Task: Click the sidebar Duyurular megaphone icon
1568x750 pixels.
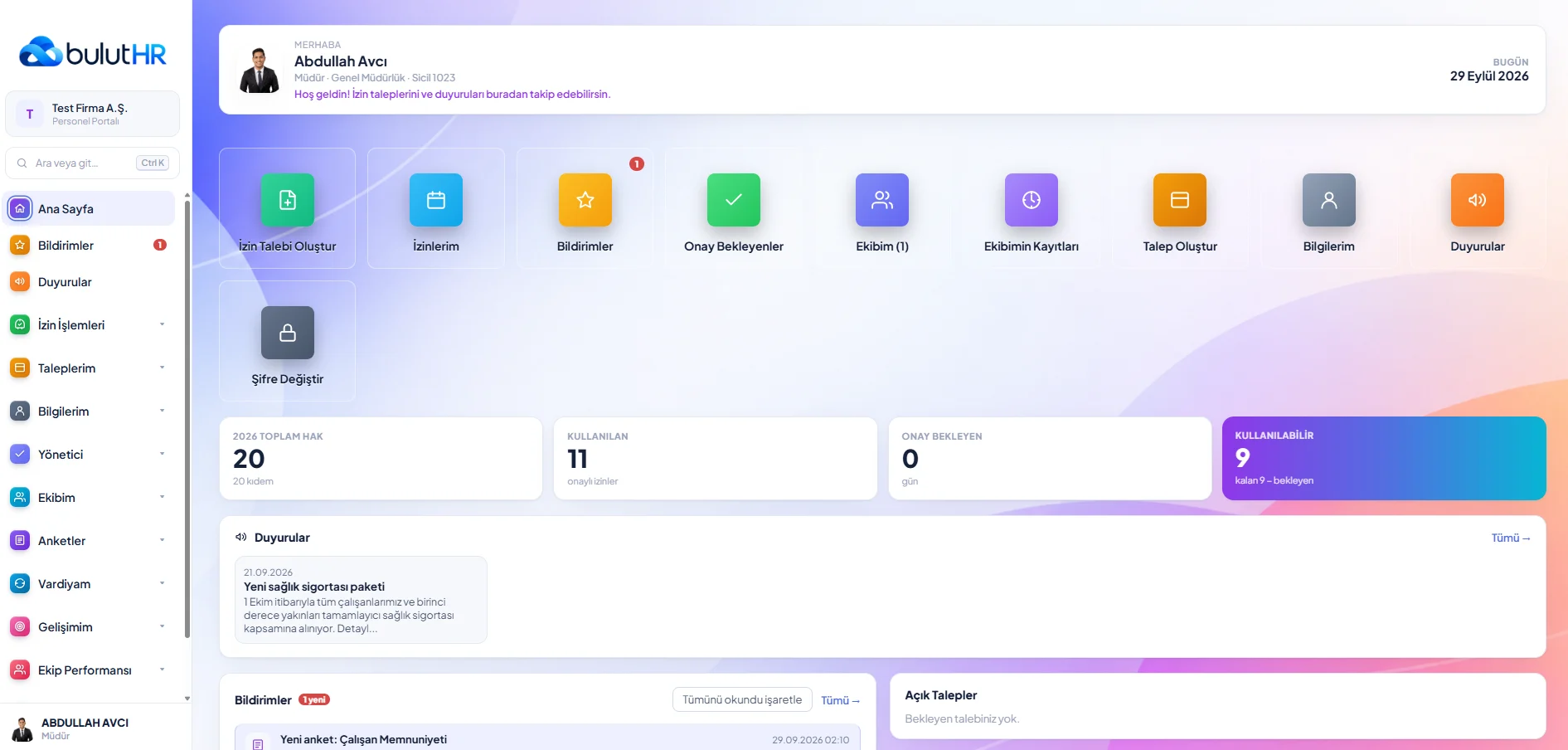Action: [20, 281]
